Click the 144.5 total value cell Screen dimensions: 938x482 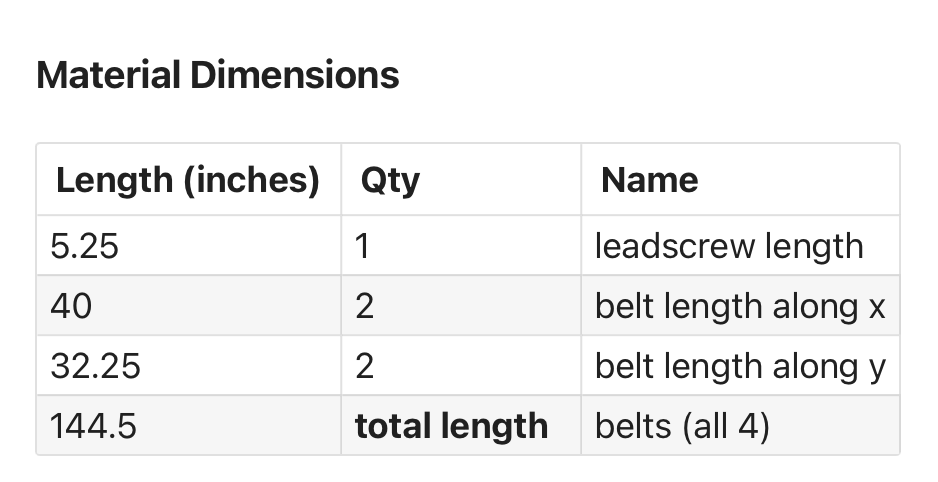(x=93, y=427)
